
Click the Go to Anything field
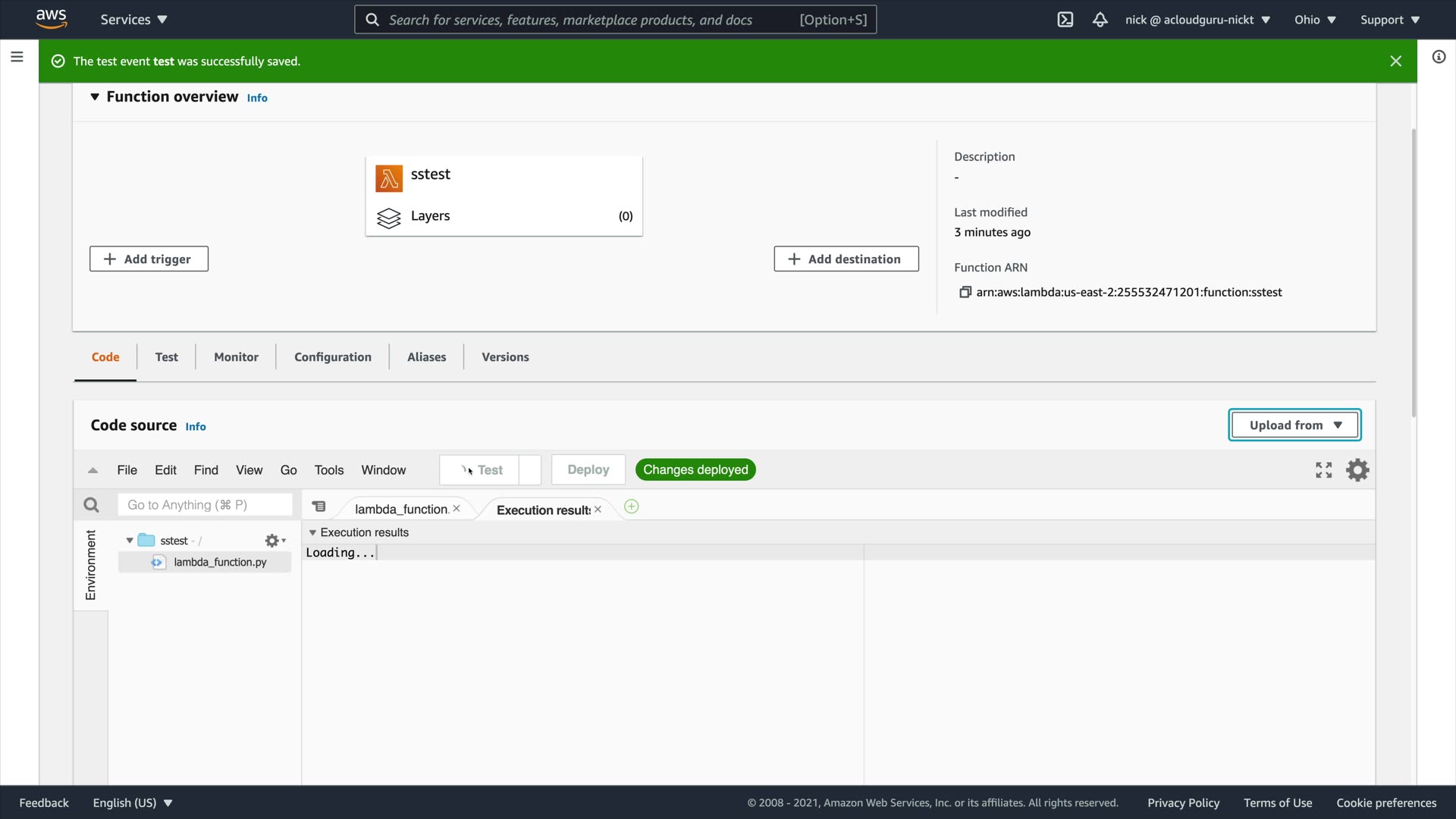(x=205, y=505)
